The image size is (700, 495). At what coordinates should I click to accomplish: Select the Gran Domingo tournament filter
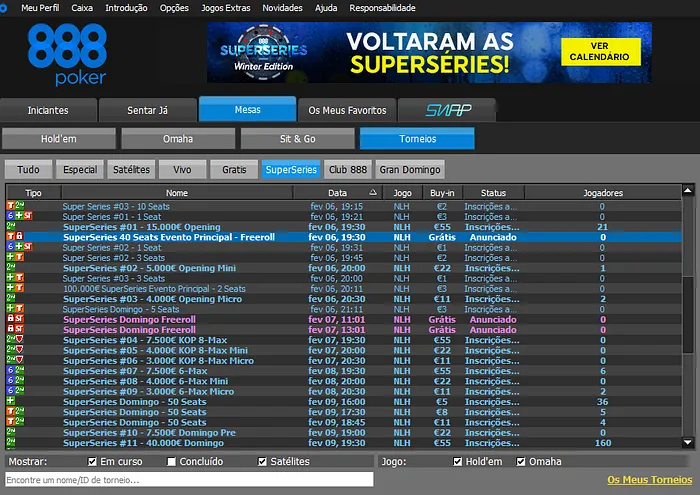coord(410,170)
